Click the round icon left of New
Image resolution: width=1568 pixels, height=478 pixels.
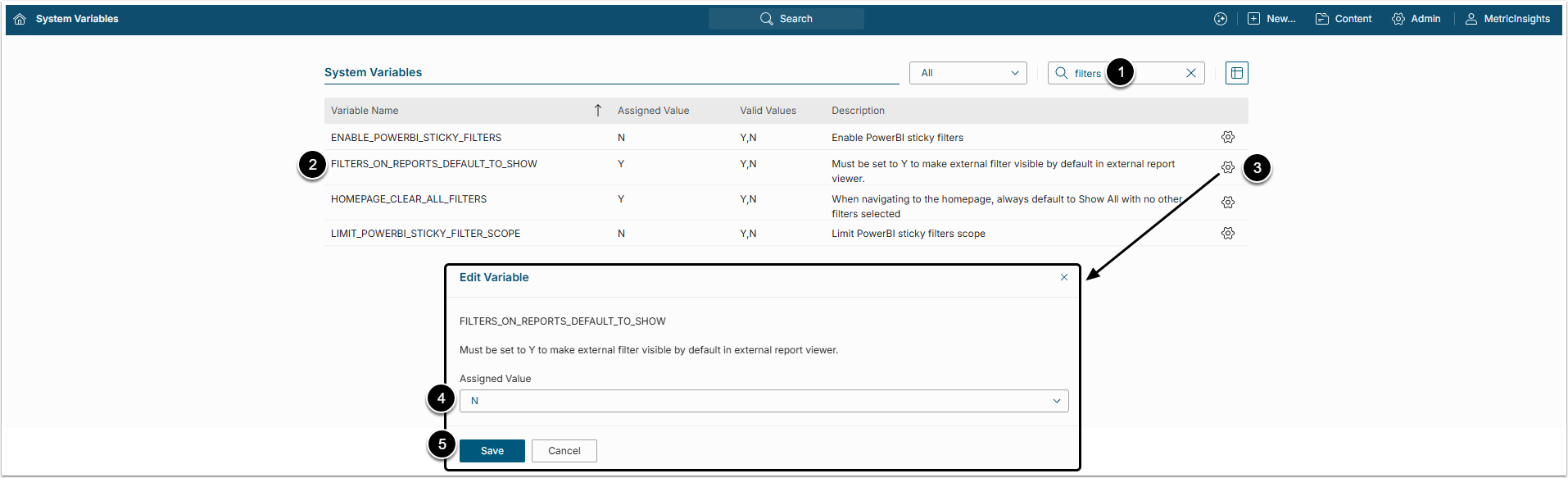click(1220, 19)
